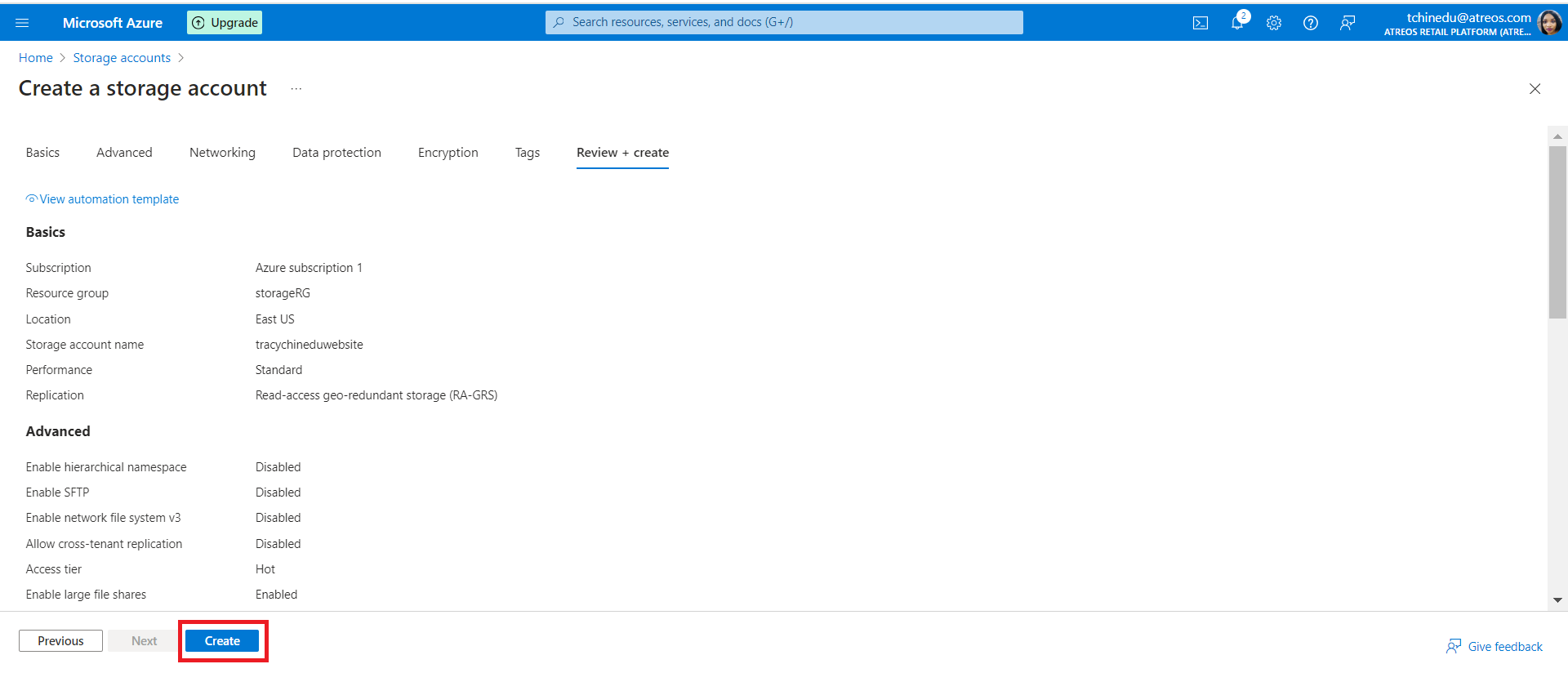1568x673 pixels.
Task: Open the more options ellipsis beside title
Action: (x=296, y=89)
